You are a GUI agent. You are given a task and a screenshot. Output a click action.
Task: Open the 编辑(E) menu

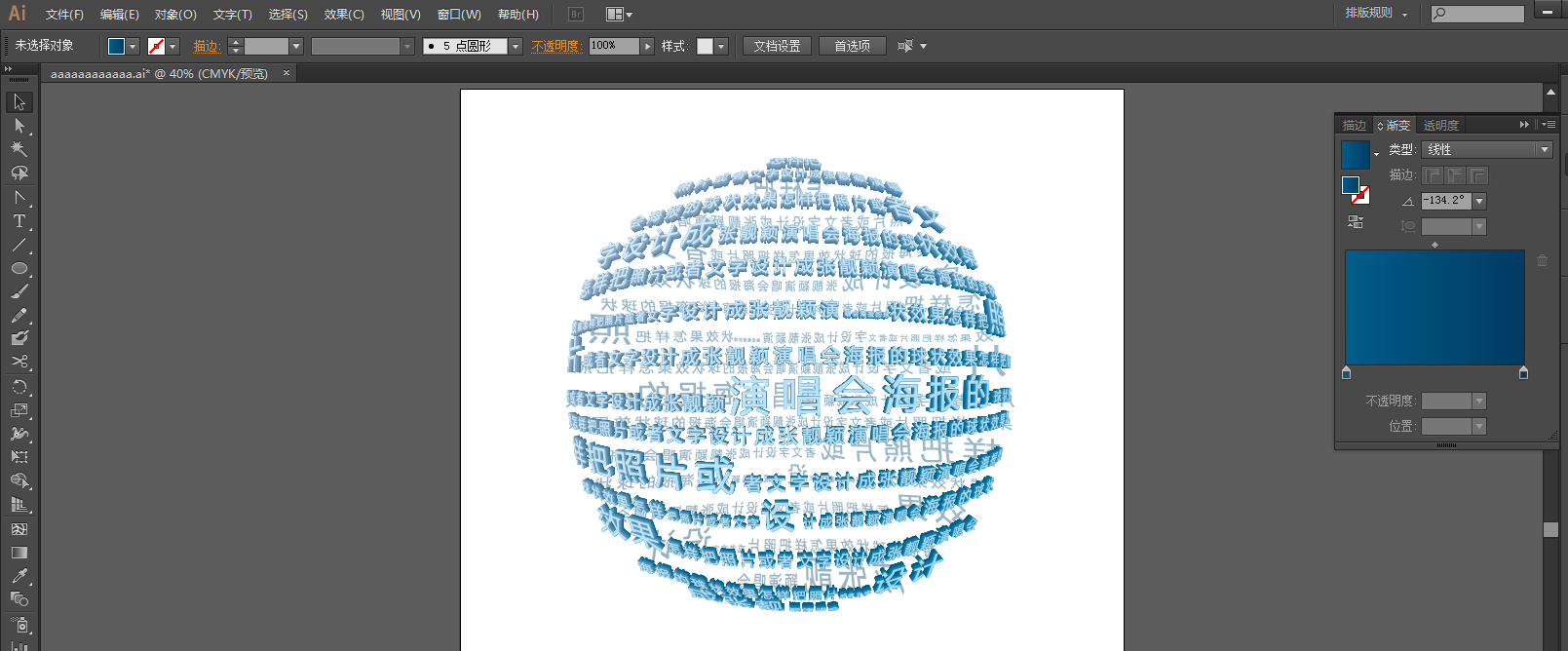coord(120,15)
